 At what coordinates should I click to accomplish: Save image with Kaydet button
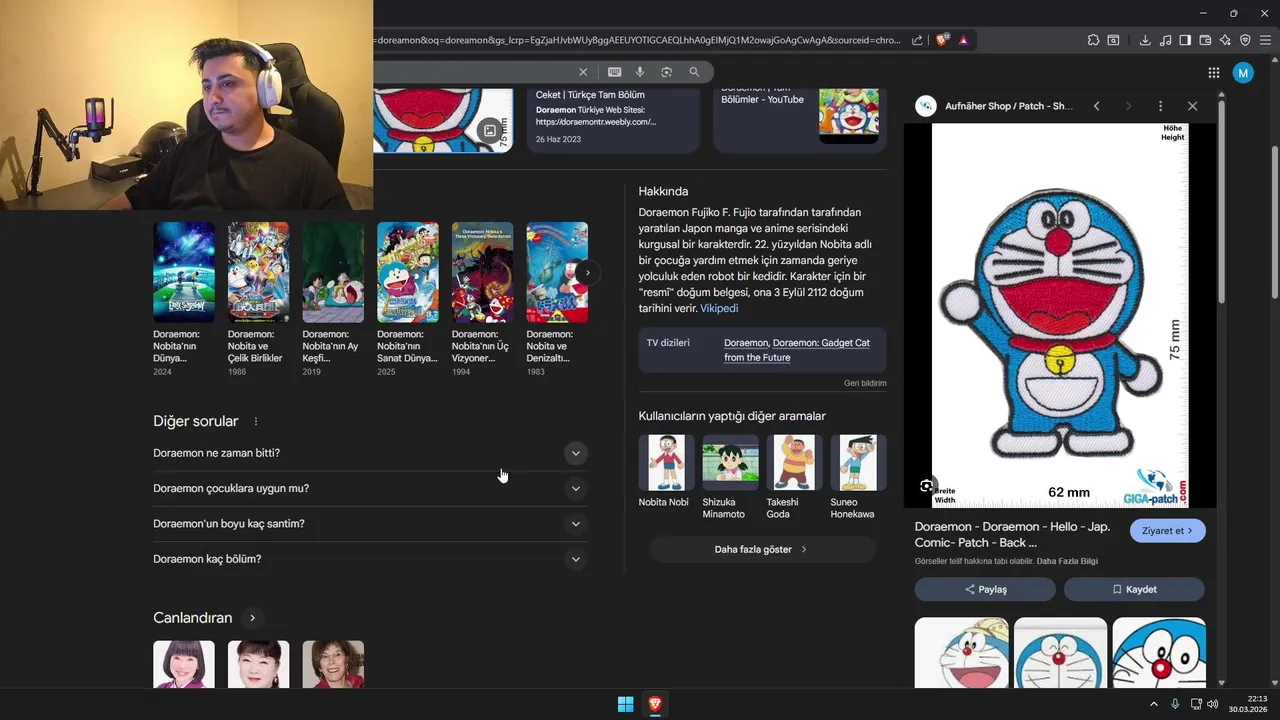point(1134,590)
